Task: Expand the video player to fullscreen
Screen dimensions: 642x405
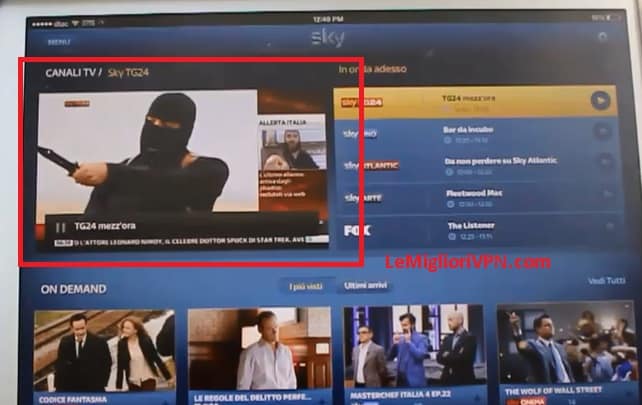Action: tap(321, 222)
